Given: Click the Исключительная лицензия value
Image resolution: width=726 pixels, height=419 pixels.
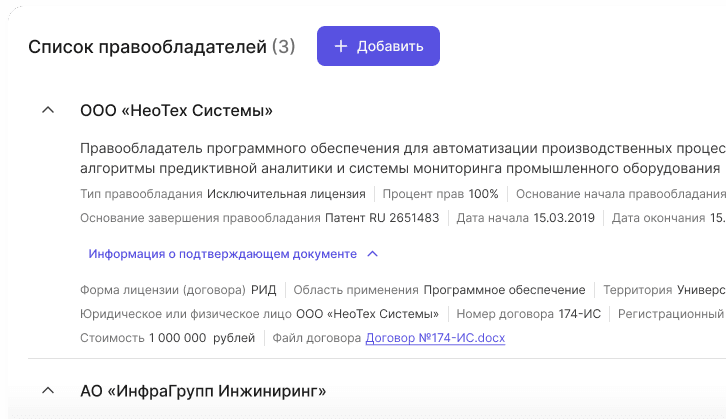Looking at the screenshot, I should pos(286,194).
